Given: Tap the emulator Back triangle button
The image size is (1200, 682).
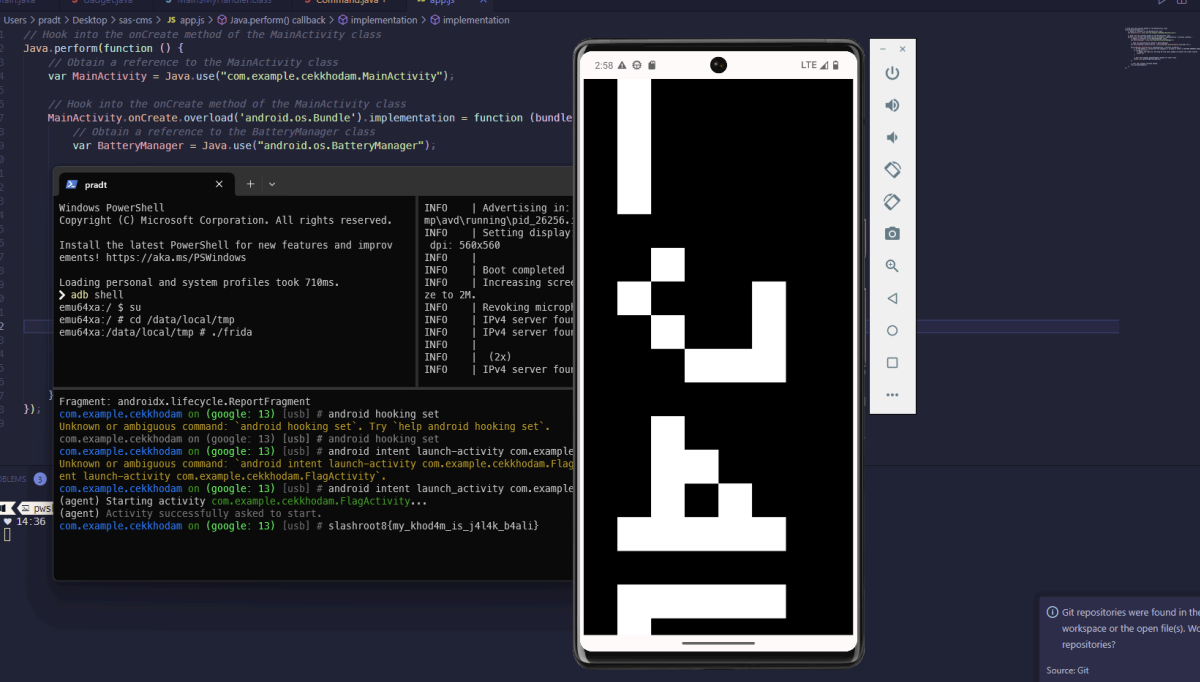Looking at the screenshot, I should pyautogui.click(x=892, y=298).
